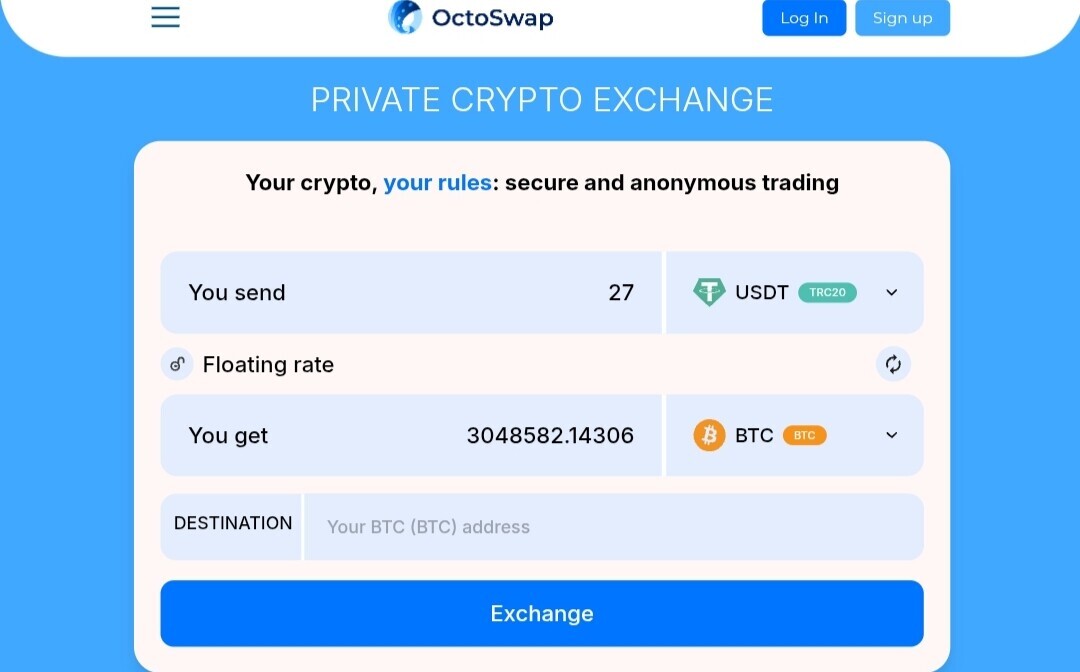
Task: Focus the You send amount field
Action: (x=411, y=292)
